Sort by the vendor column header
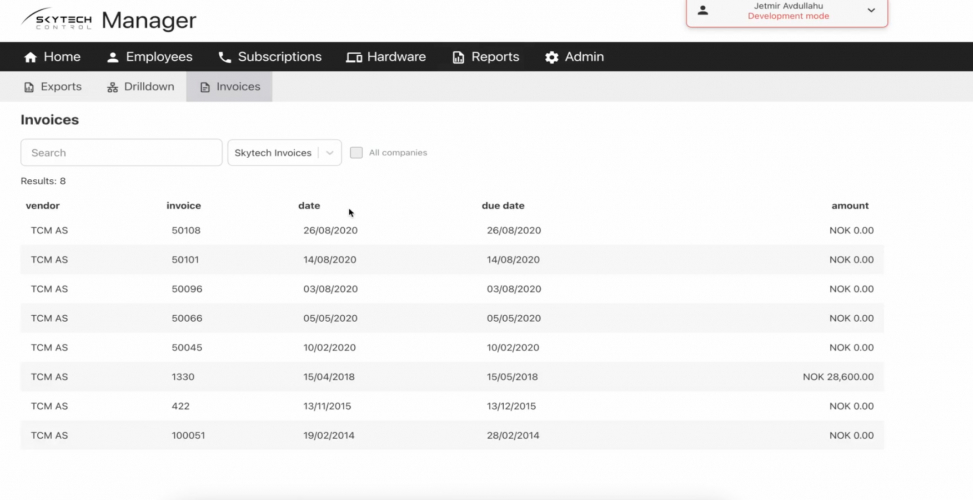Image resolution: width=973 pixels, height=500 pixels. click(x=43, y=205)
